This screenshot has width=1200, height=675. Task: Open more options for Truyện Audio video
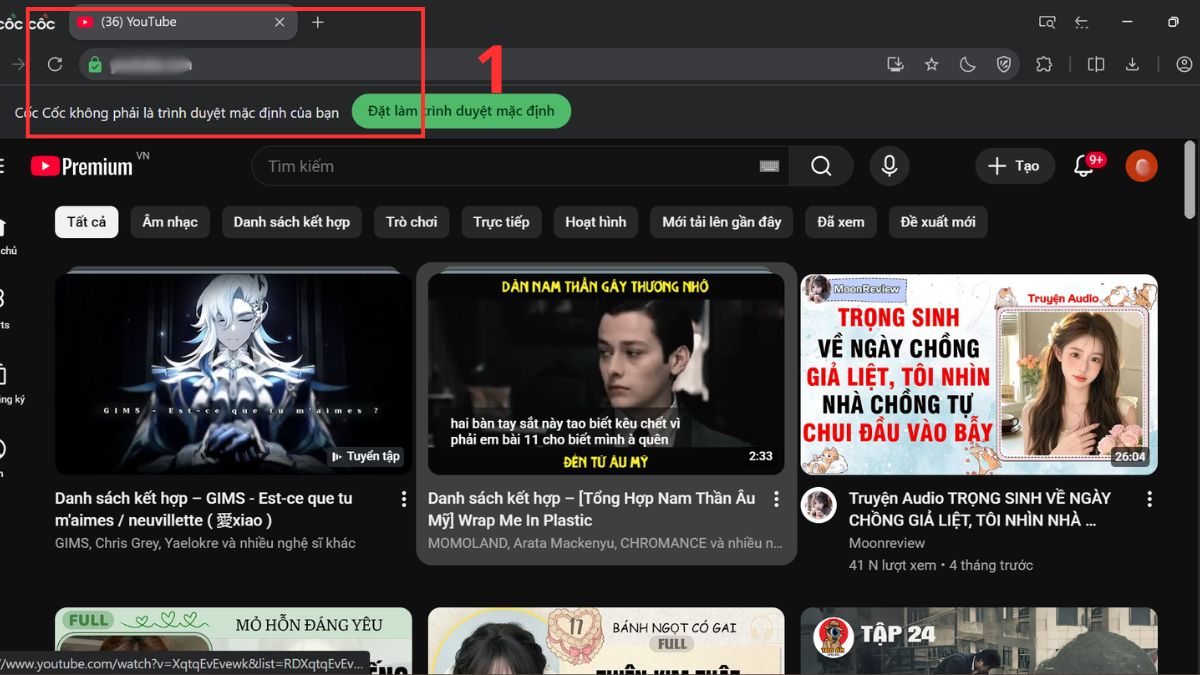(x=1149, y=498)
